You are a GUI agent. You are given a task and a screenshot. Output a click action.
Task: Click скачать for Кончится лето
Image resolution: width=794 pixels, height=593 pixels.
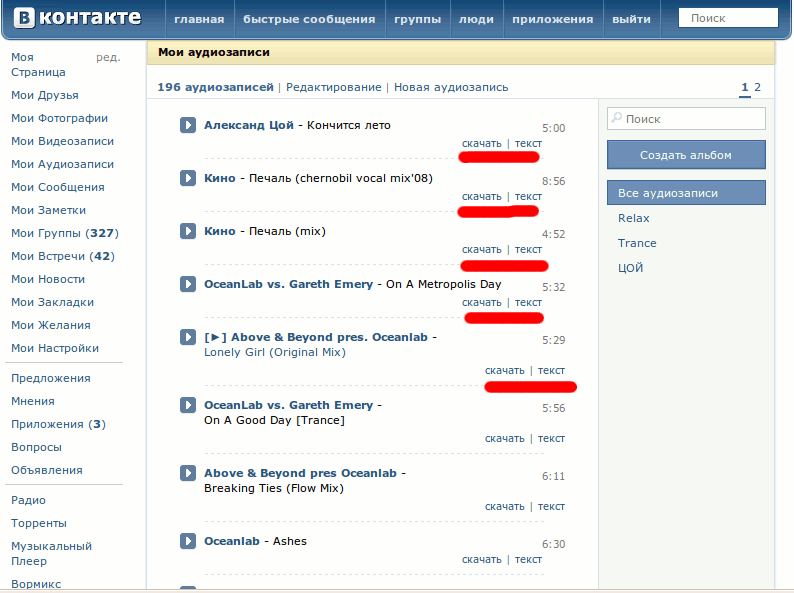(482, 143)
